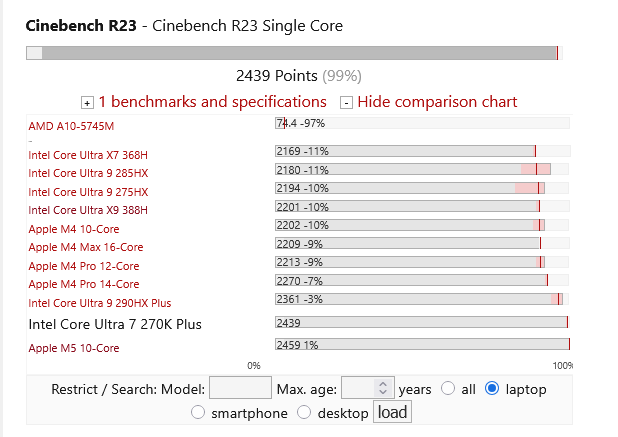
Task: Choose the 'desktop' radio option
Action: (304, 412)
